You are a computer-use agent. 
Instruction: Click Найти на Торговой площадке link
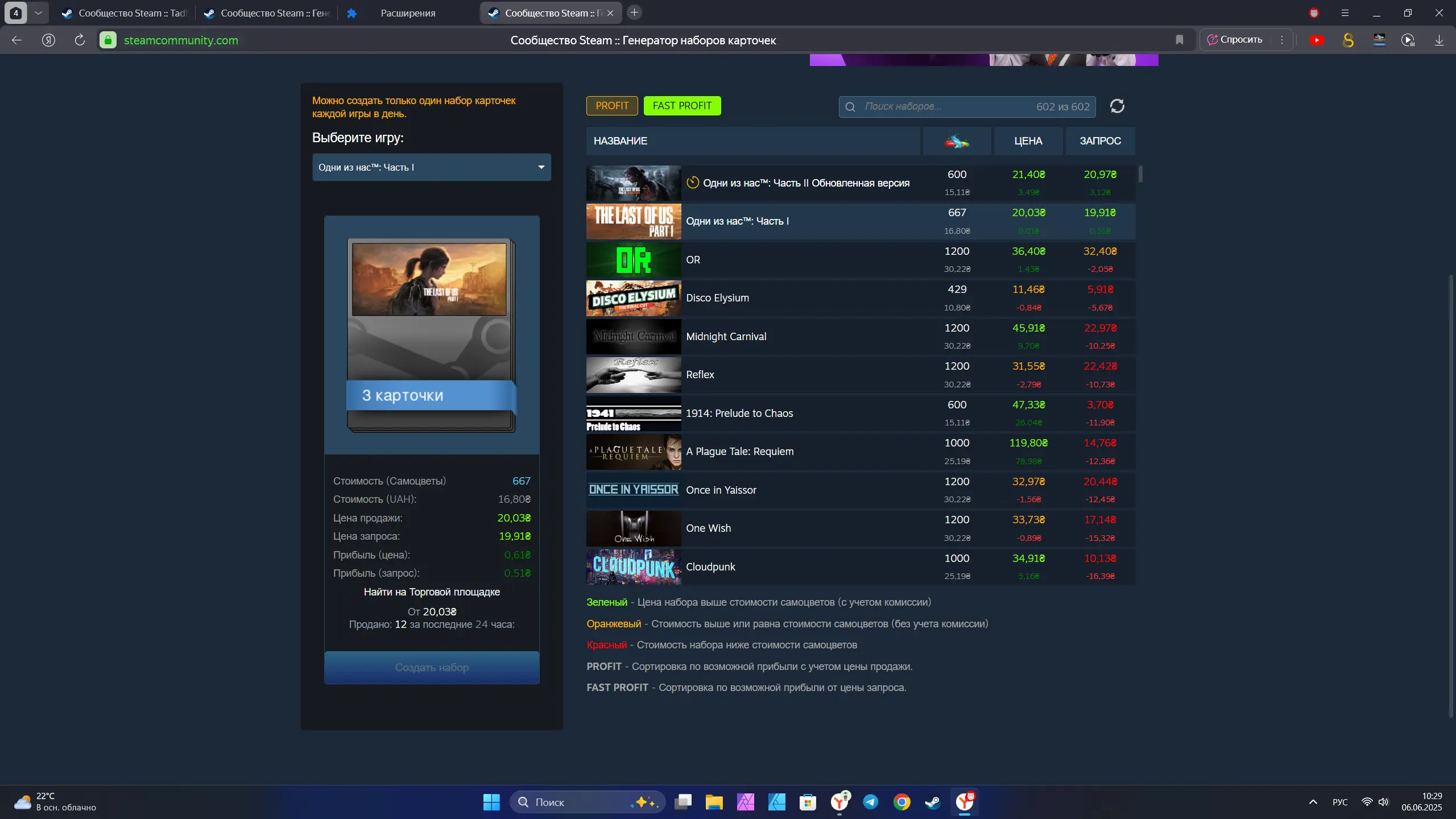(x=432, y=592)
